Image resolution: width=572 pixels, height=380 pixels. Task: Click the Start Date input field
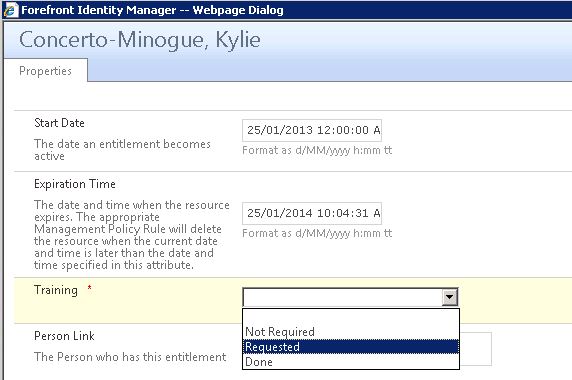312,130
